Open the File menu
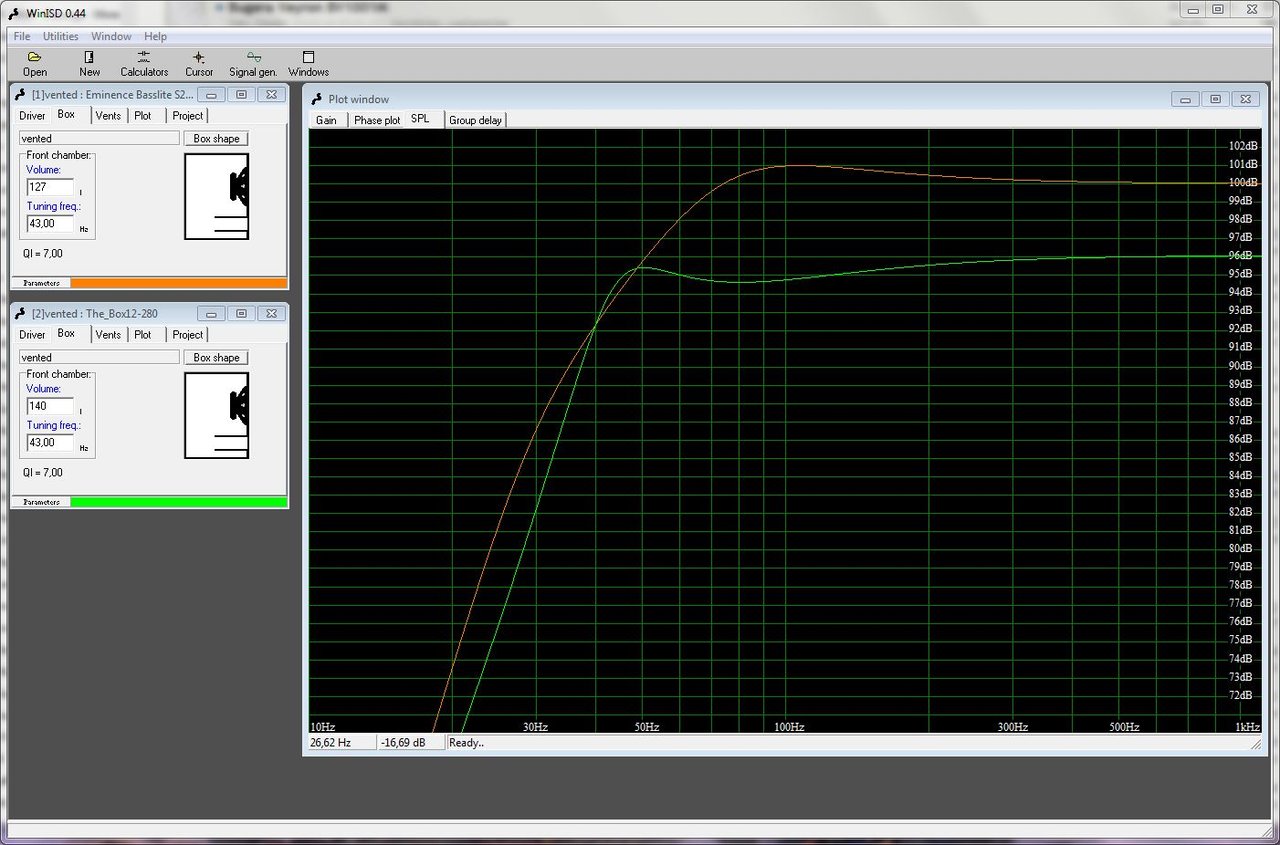This screenshot has height=845, width=1280. 22,36
